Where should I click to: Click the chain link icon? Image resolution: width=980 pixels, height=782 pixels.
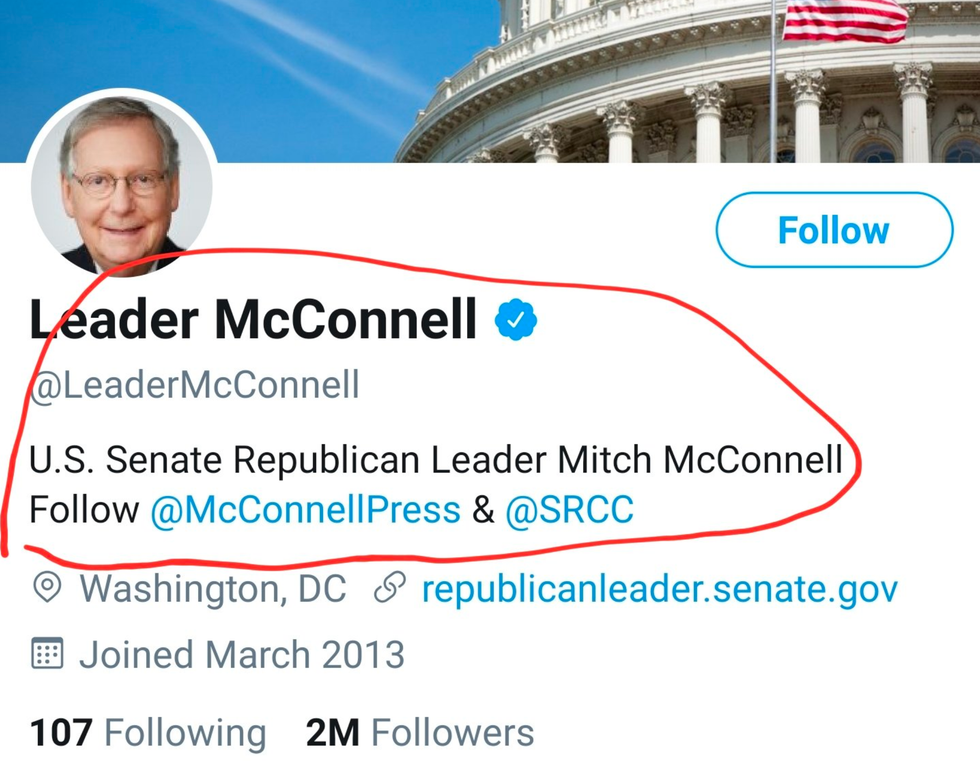387,589
